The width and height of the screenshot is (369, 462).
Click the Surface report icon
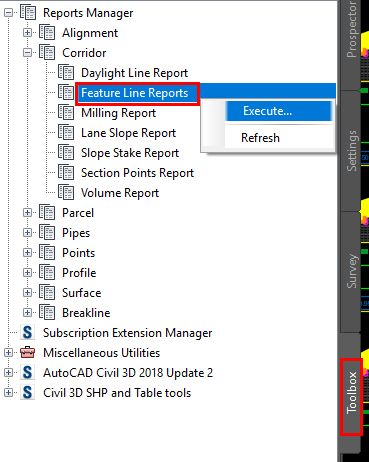click(x=47, y=293)
